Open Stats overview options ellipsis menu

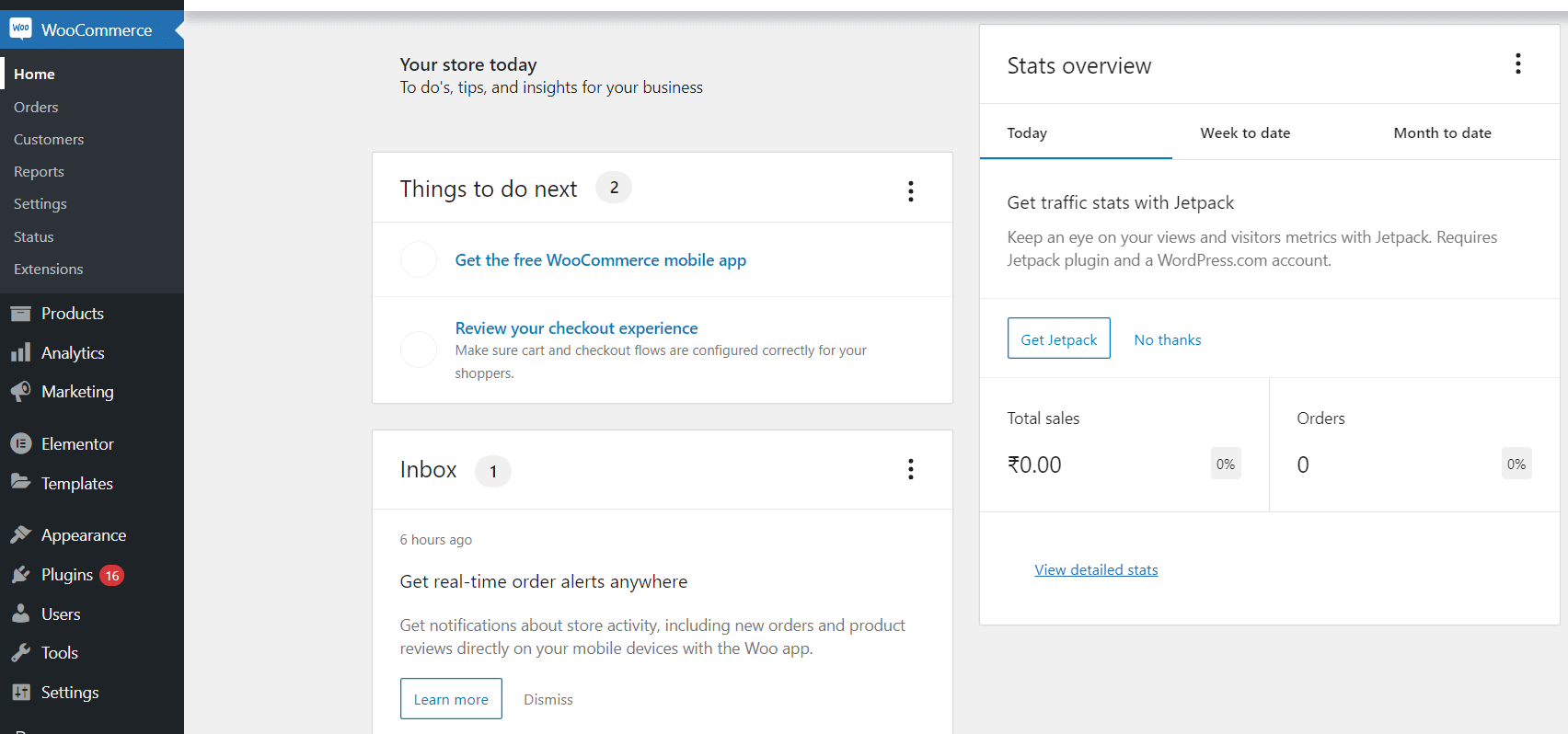tap(1518, 63)
